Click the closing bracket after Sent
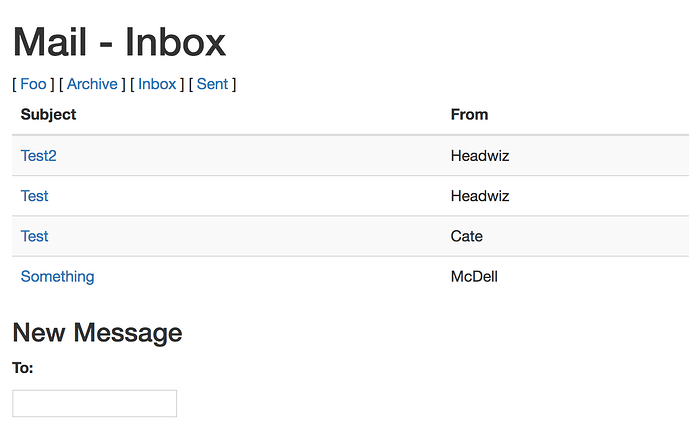Image resolution: width=689 pixels, height=422 pixels. pos(234,84)
